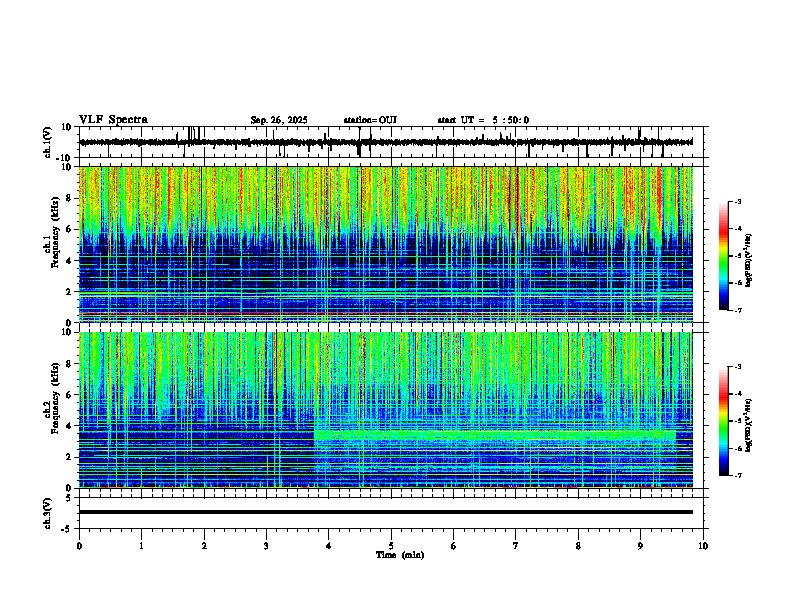The width and height of the screenshot is (792, 612).
Task: Click the ch.3 flat black trace
Action: click(x=386, y=512)
